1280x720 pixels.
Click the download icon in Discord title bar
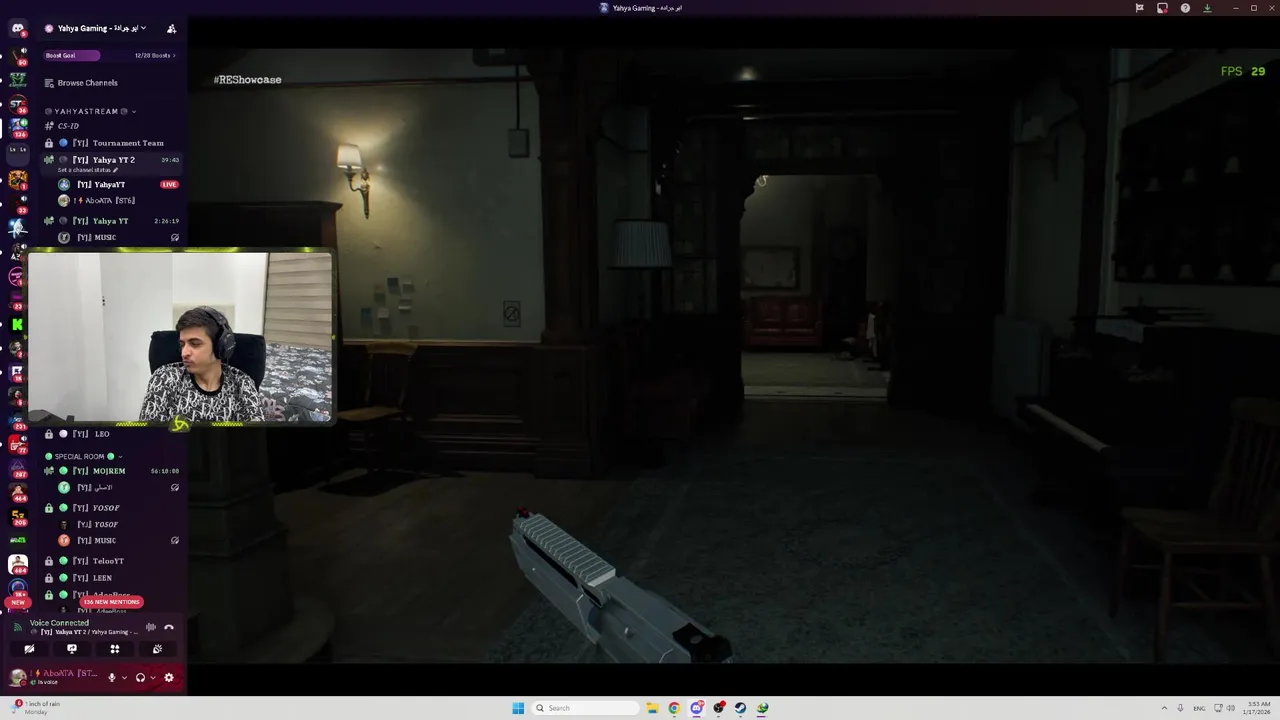point(1207,8)
